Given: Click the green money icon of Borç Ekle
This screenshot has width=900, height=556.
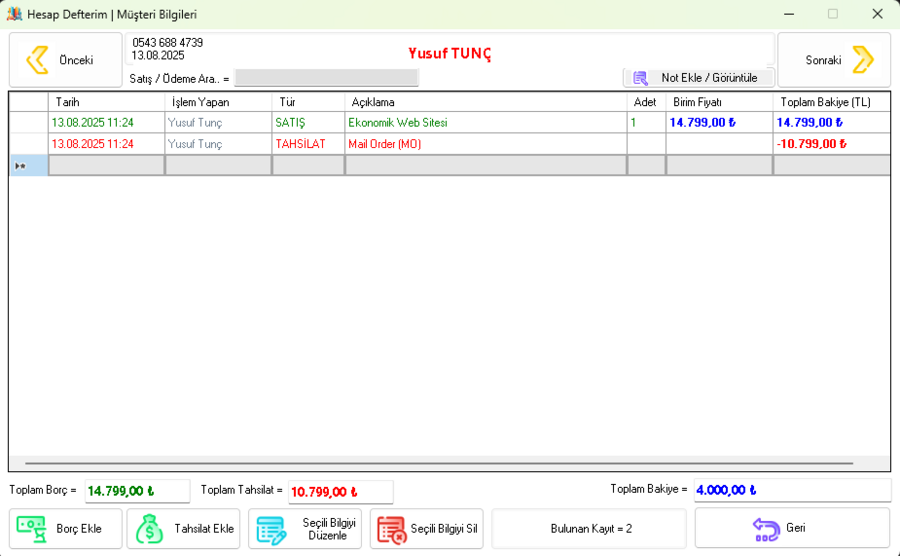Looking at the screenshot, I should coord(32,529).
